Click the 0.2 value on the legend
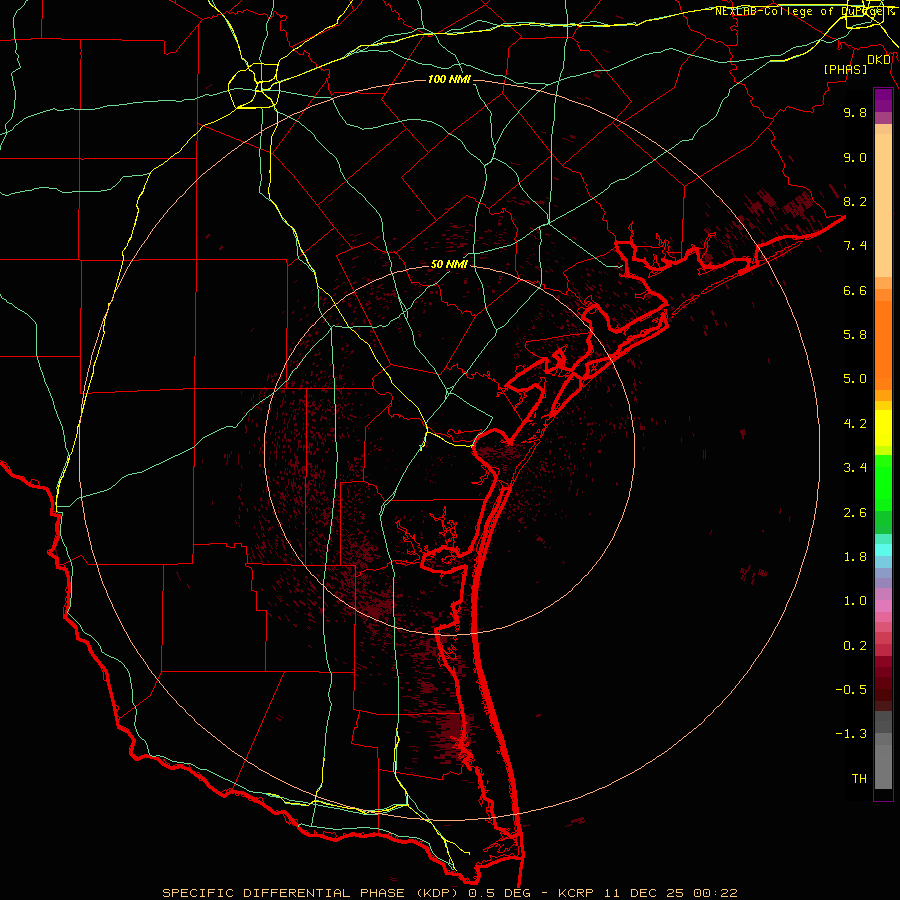Viewport: 900px width, 900px height. pos(855,646)
